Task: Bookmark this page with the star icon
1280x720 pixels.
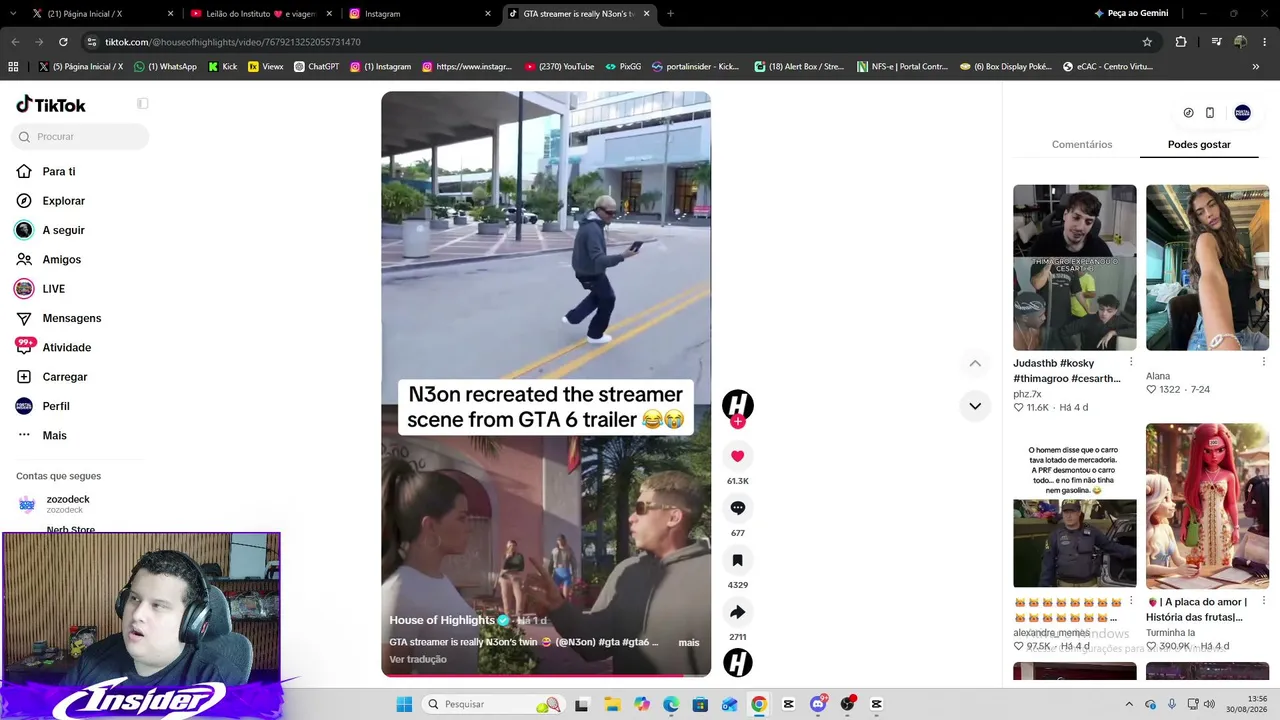Action: coord(1147,42)
